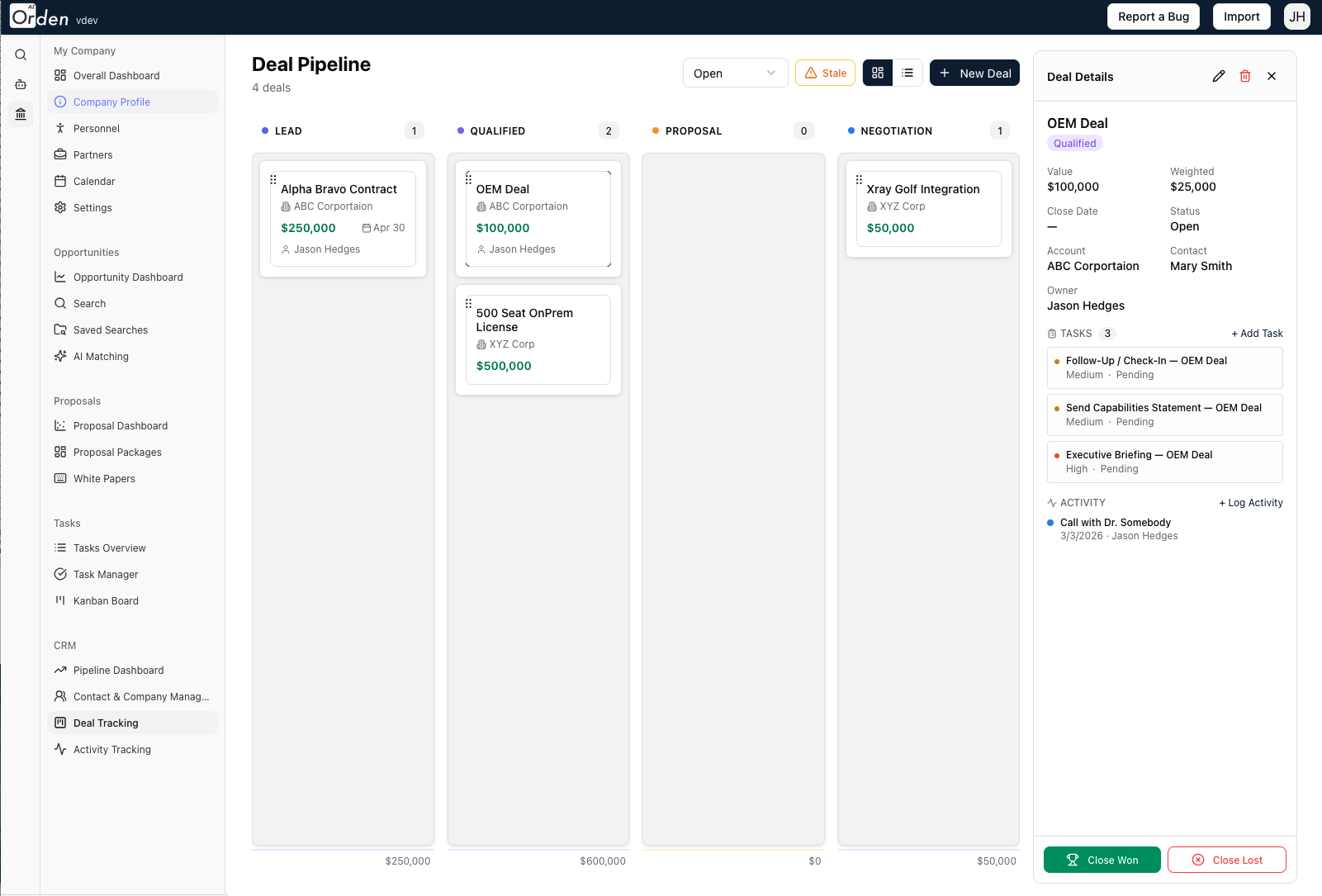Click the AI Matching sparkles icon in sidebar

click(x=59, y=356)
